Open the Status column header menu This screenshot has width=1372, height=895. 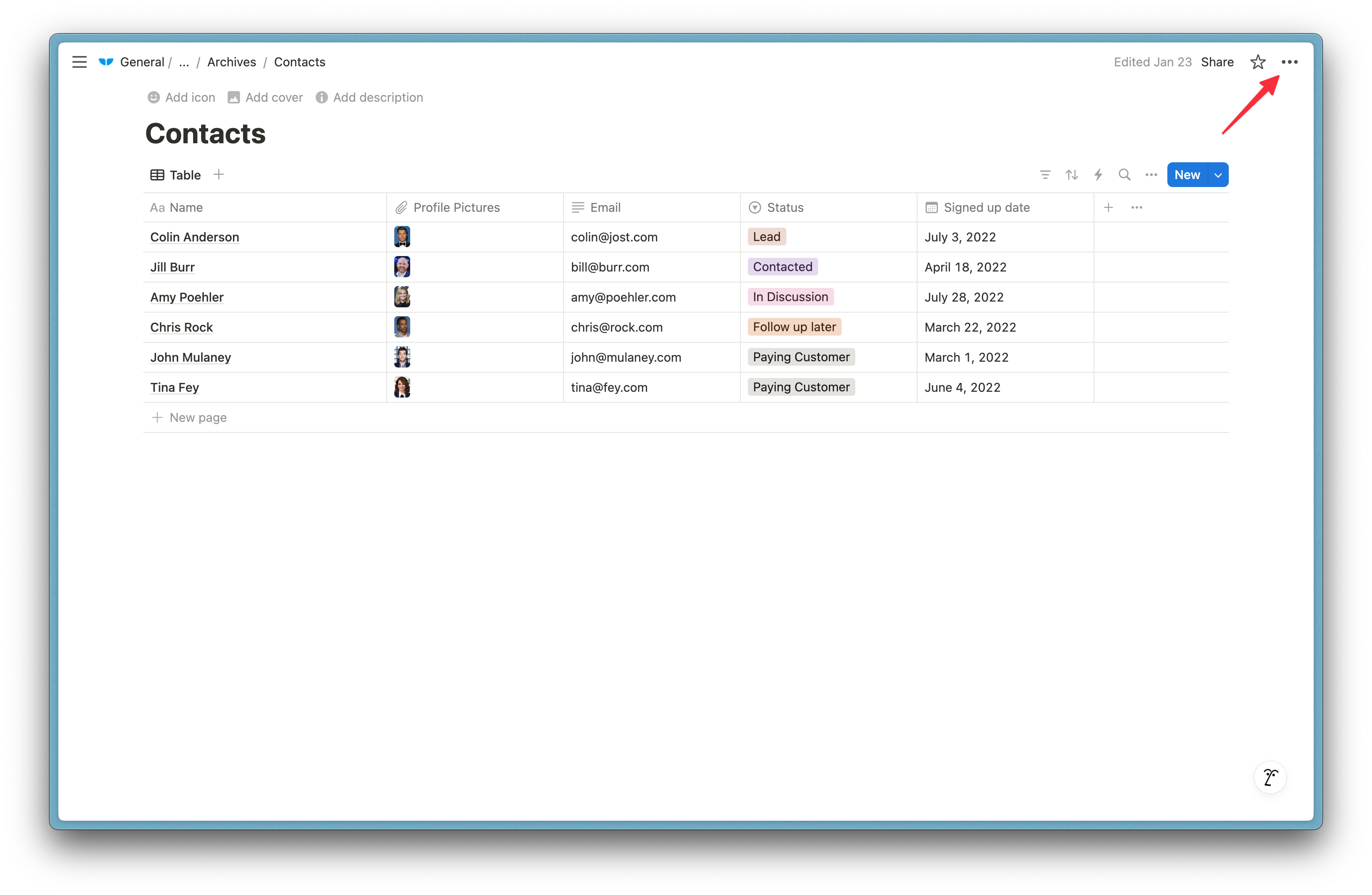click(x=828, y=207)
